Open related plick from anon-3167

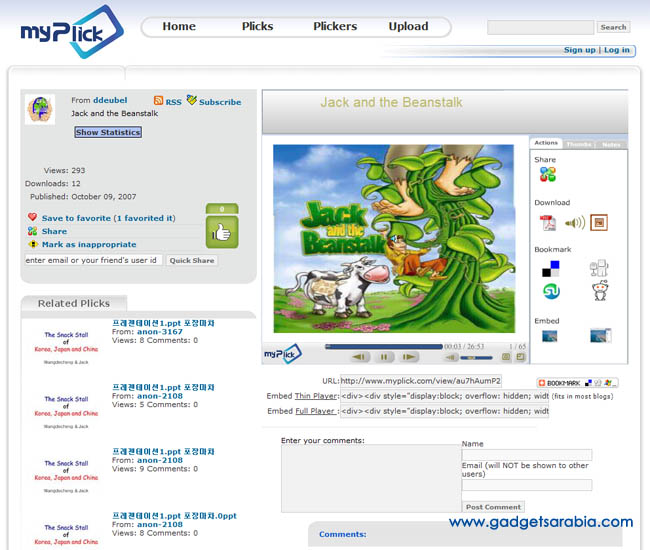pyautogui.click(x=163, y=323)
